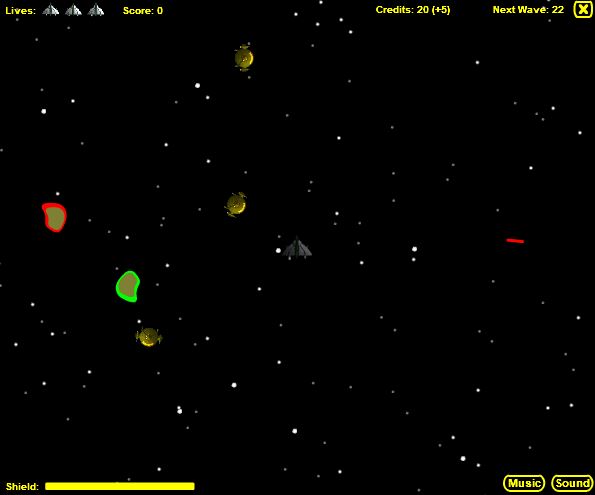Screen dimensions: 595x495
Task: Click the 'Score: 0' text
Action: [143, 11]
